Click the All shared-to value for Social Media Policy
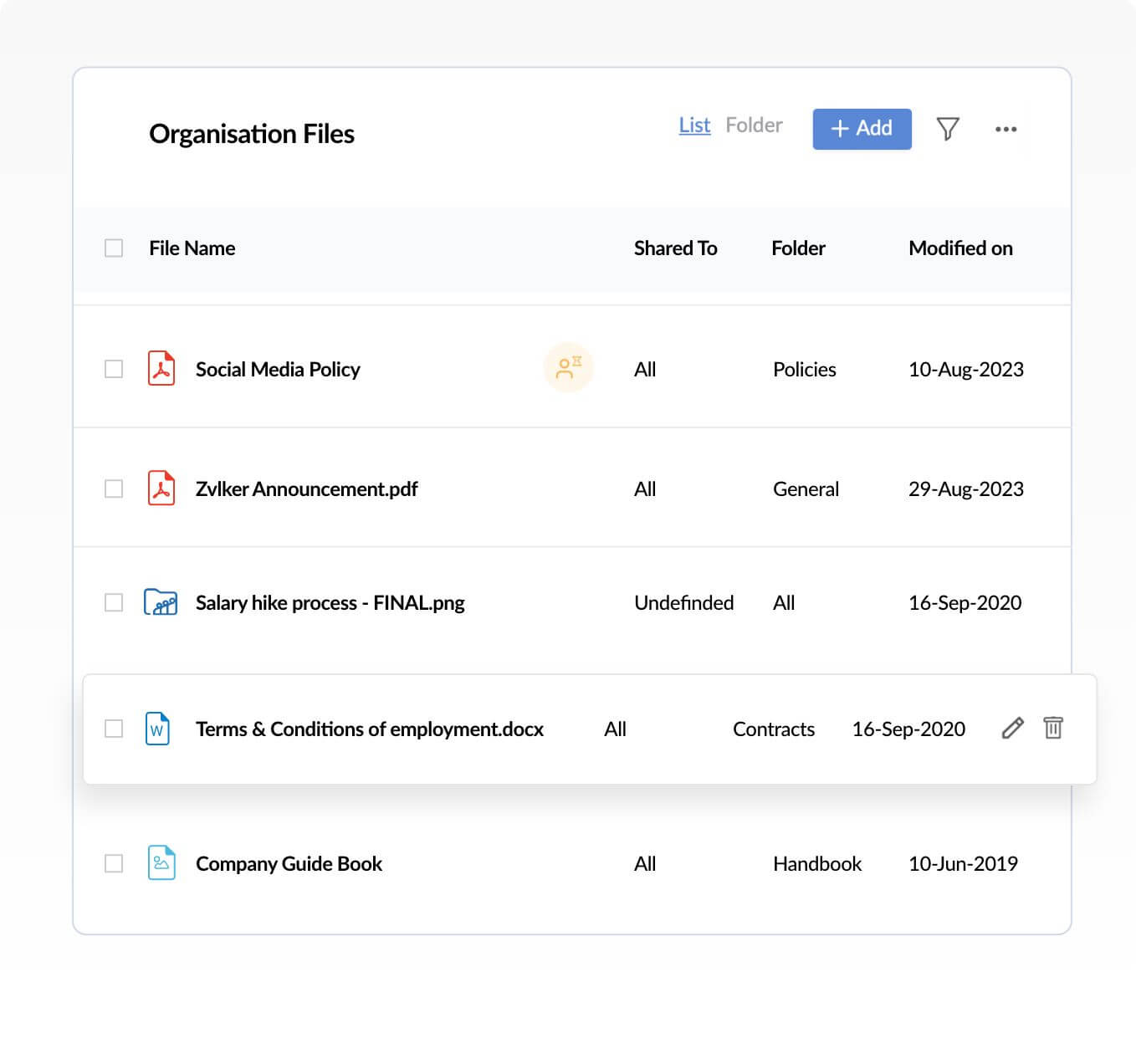 [645, 369]
